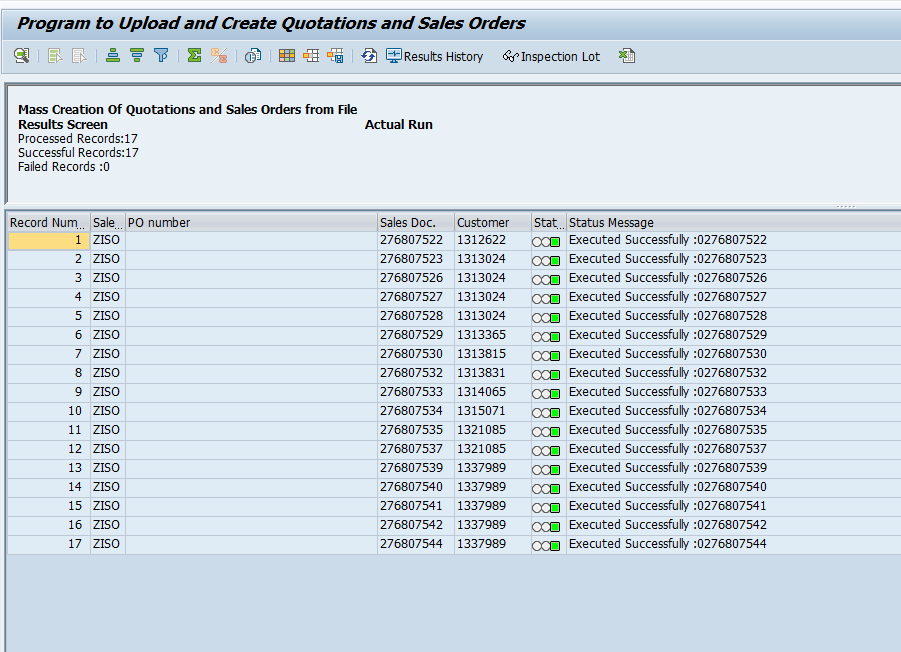This screenshot has width=901, height=652.
Task: Click the Select Layout icon
Action: (x=311, y=56)
